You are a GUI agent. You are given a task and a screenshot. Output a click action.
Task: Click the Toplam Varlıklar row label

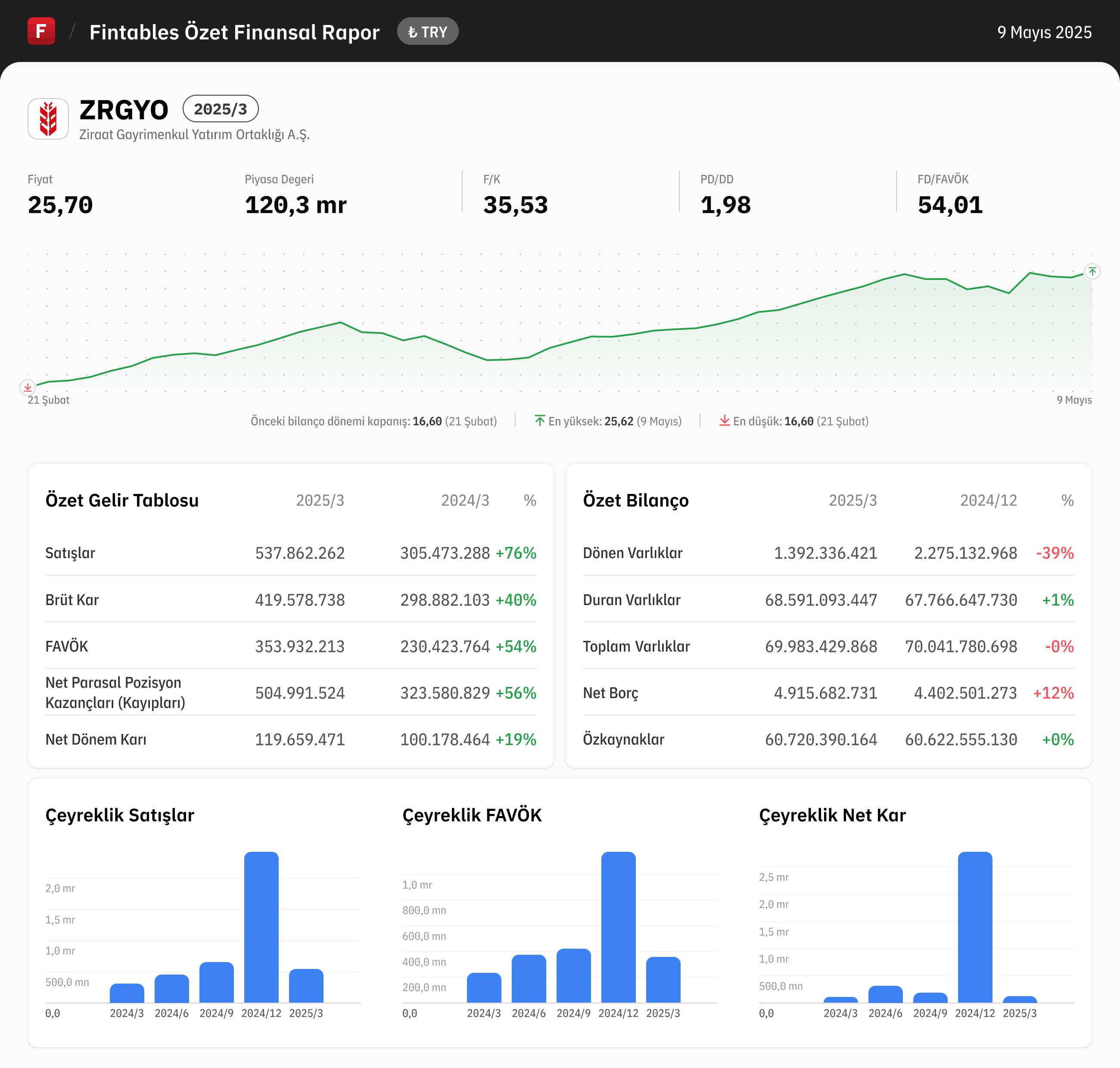pos(636,646)
